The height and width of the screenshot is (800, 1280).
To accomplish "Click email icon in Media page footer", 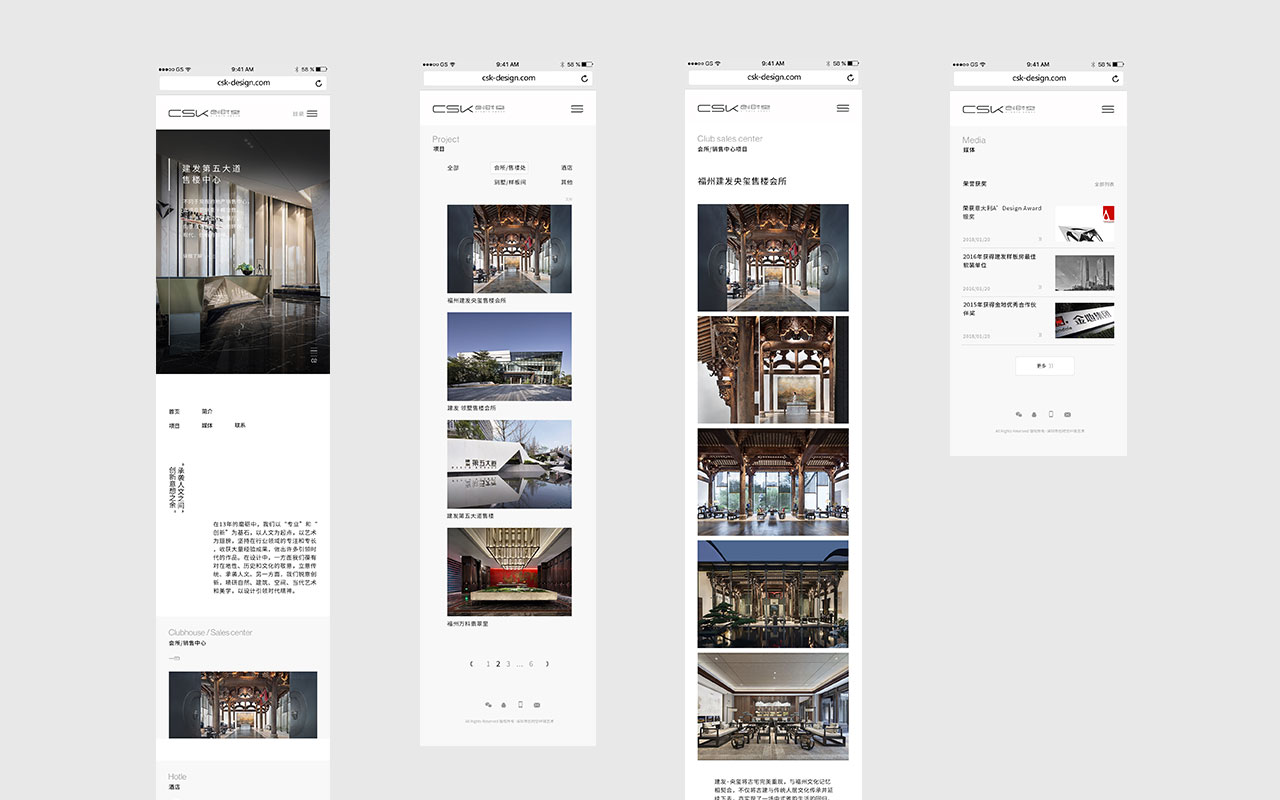I will pos(1067,414).
